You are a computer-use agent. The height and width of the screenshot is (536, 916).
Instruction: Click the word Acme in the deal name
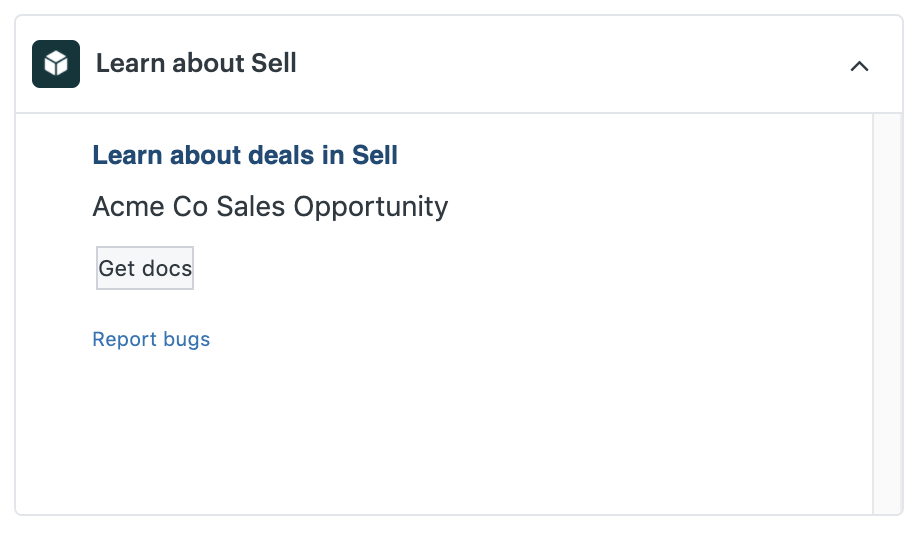coord(129,207)
